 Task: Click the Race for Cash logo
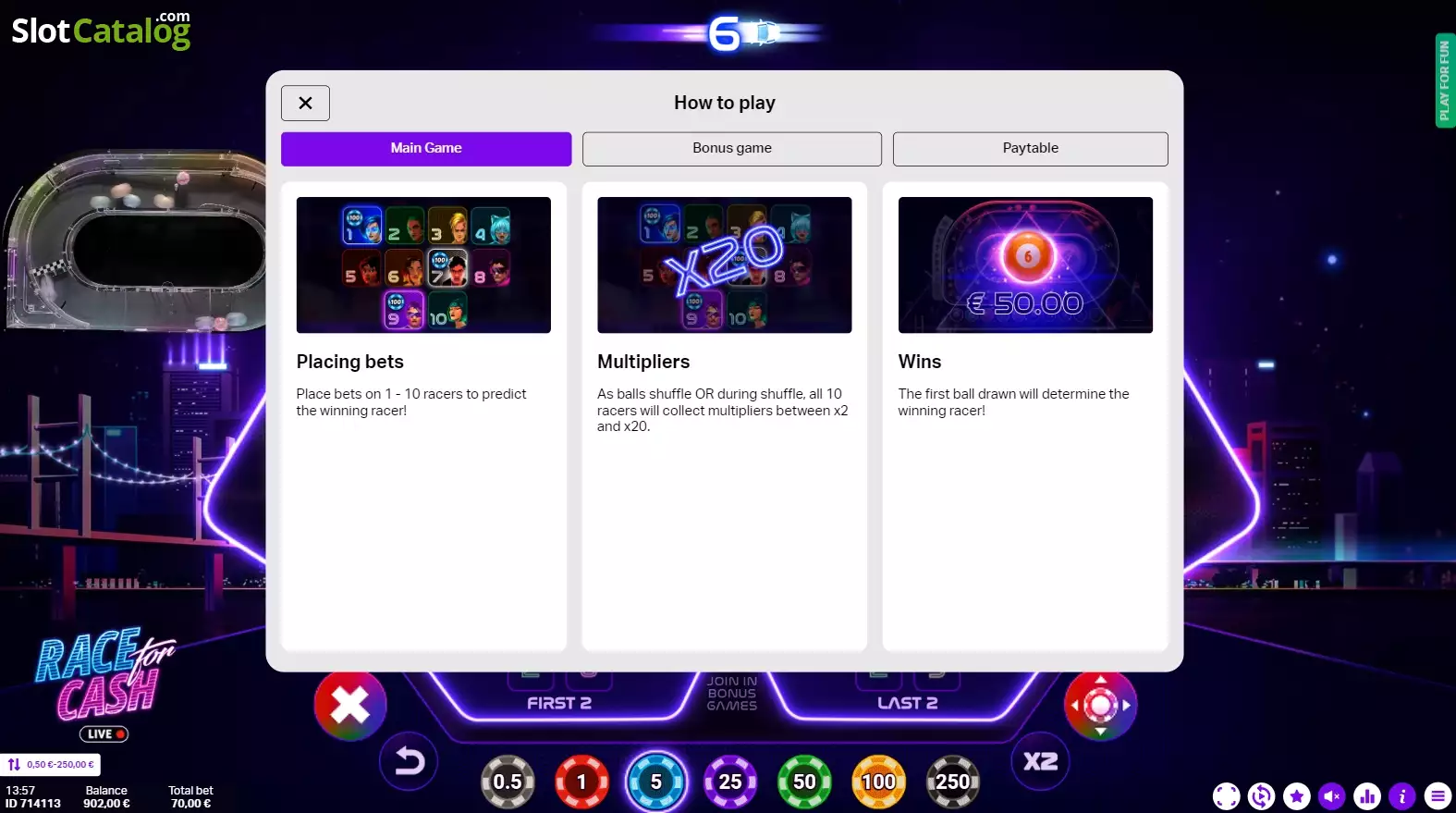point(104,675)
